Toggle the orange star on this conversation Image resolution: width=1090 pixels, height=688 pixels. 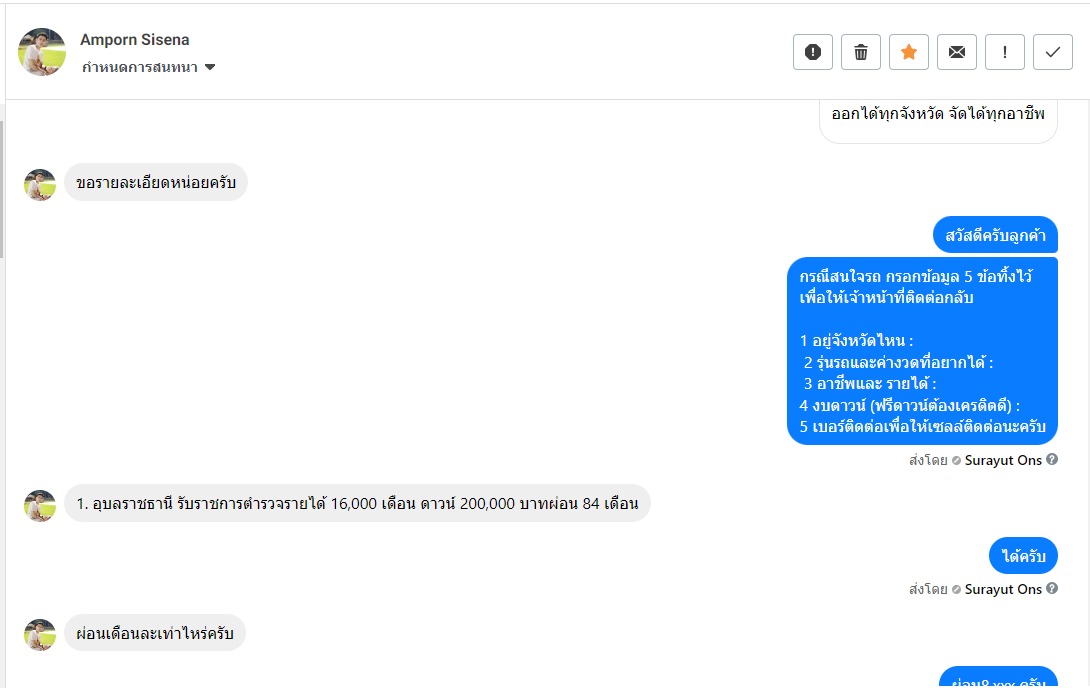pos(908,52)
